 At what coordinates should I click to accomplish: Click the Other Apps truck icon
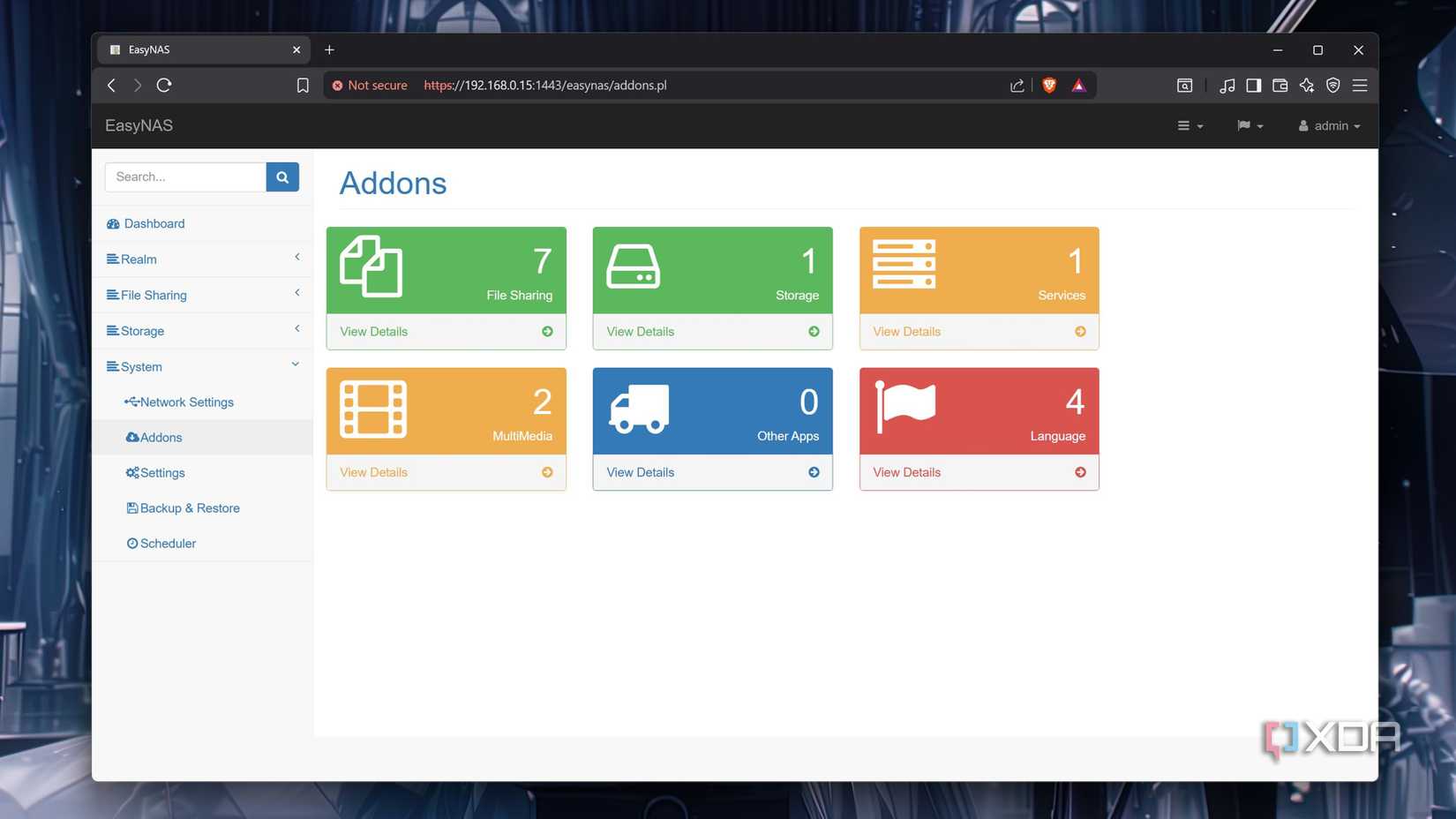pyautogui.click(x=639, y=409)
